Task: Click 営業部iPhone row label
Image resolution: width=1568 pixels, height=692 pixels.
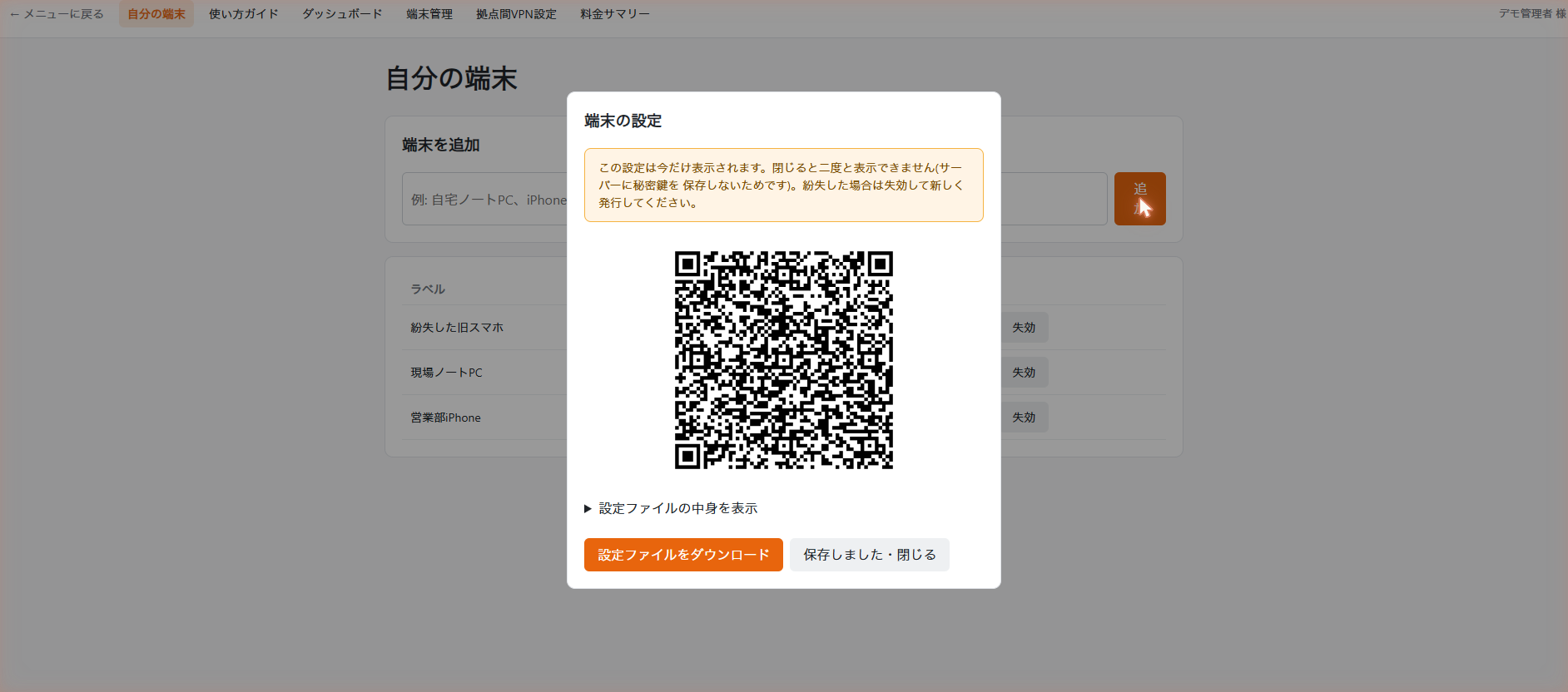Action: point(445,418)
